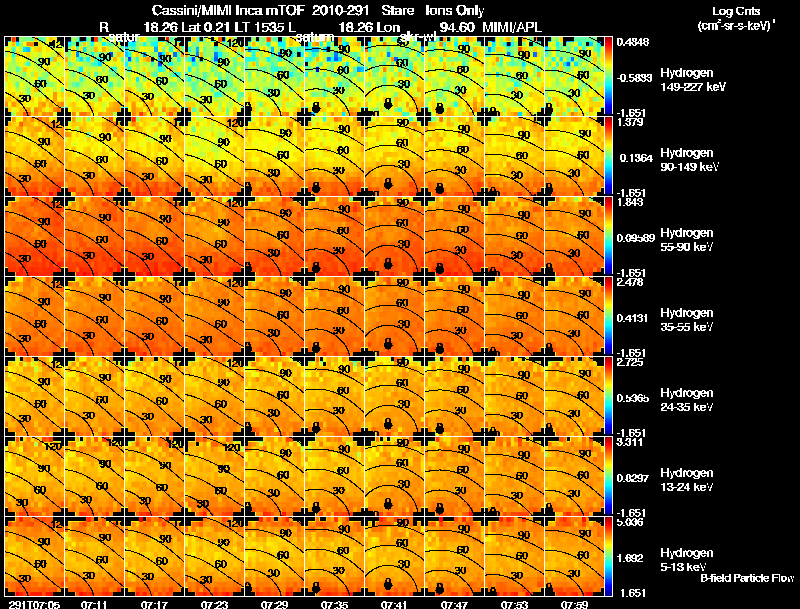Viewport: 800px width, 609px height.
Task: Click the '1.843' colorbar maximum value
Action: coord(630,202)
